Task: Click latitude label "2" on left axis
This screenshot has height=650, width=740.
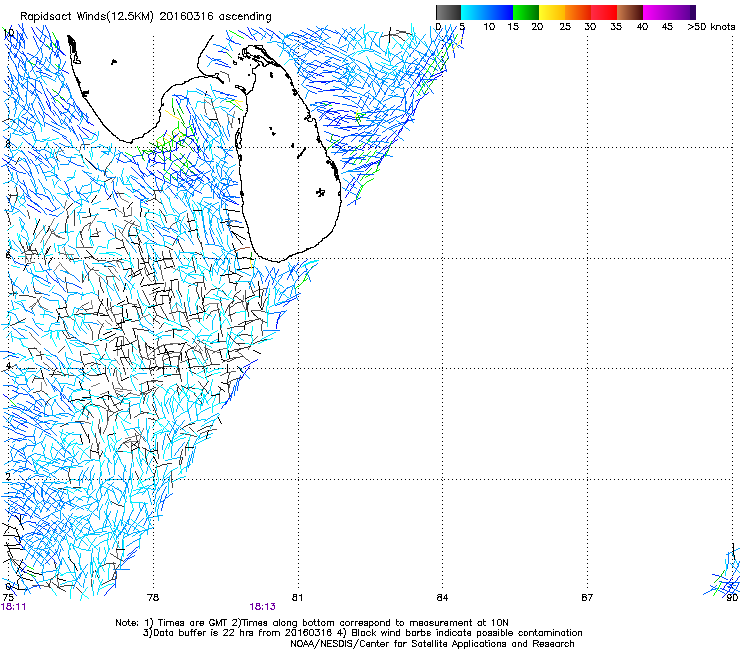Action: coord(8,477)
